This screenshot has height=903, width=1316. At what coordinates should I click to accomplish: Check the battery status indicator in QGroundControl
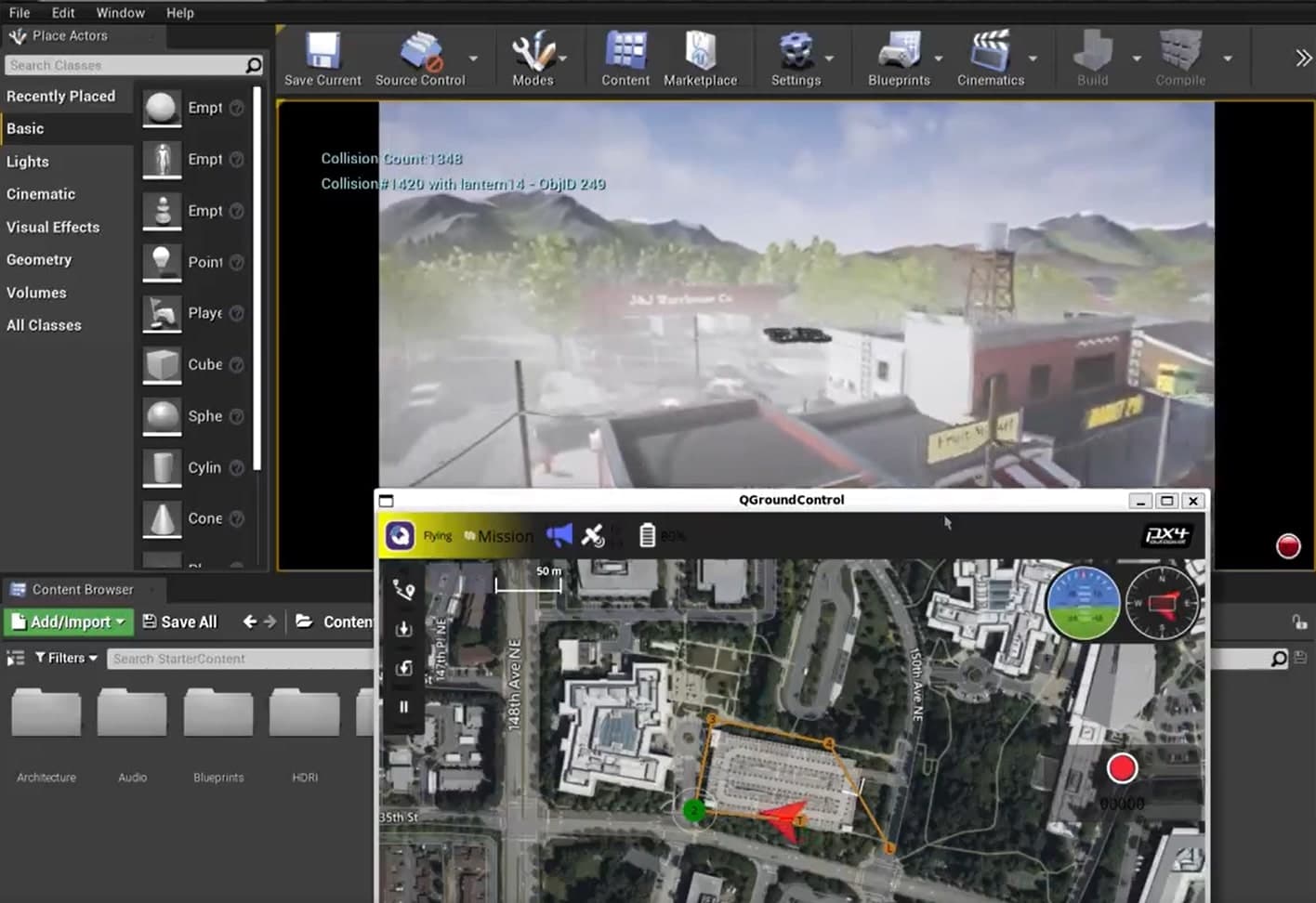coord(646,536)
